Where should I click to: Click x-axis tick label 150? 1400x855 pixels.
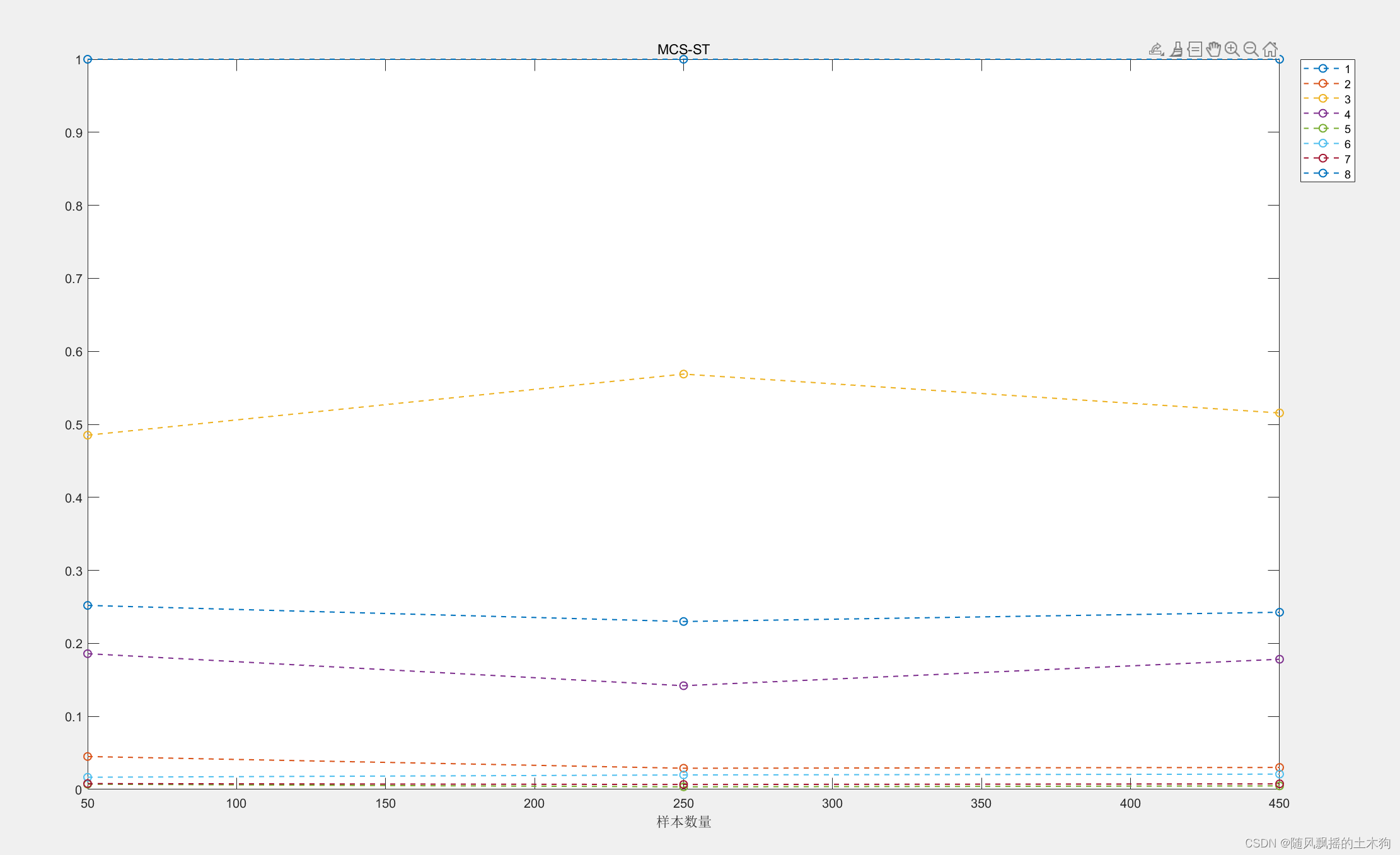click(385, 803)
